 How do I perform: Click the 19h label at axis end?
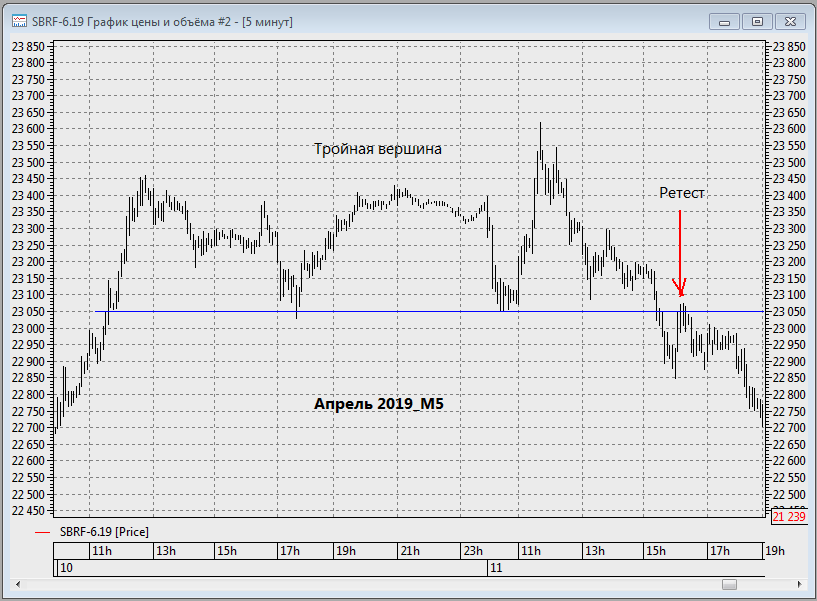(774, 551)
